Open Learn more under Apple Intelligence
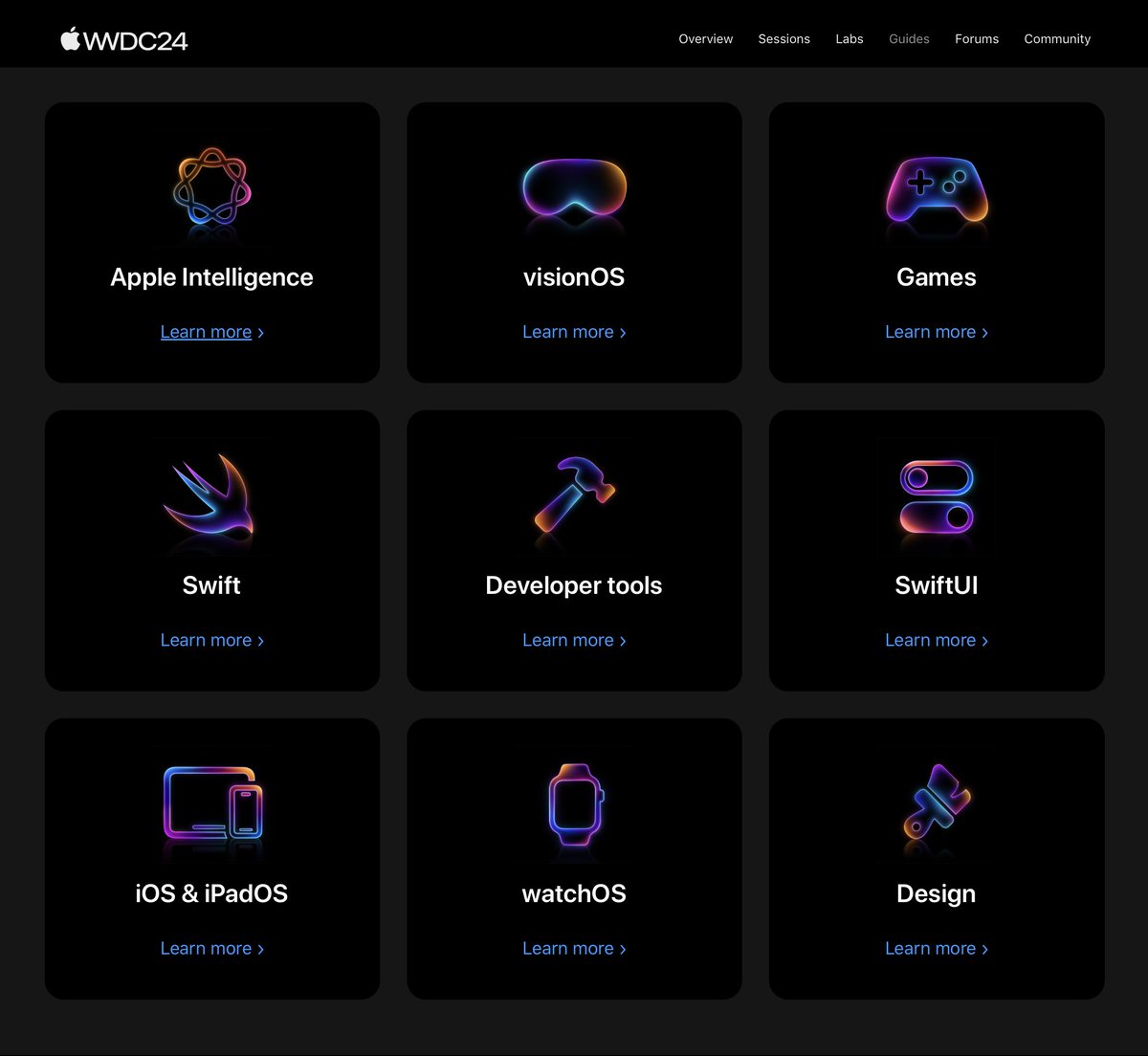The height and width of the screenshot is (1056, 1148). 212,332
